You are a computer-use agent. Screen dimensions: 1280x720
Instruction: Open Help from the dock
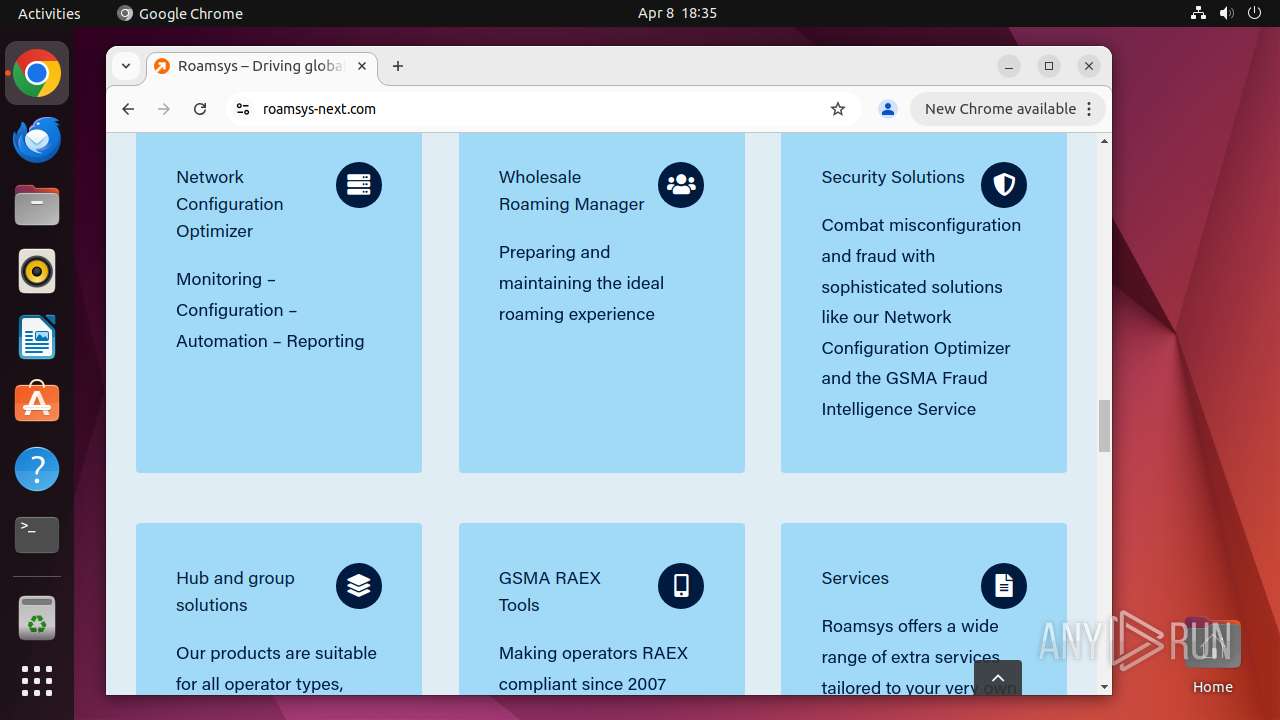coord(37,469)
